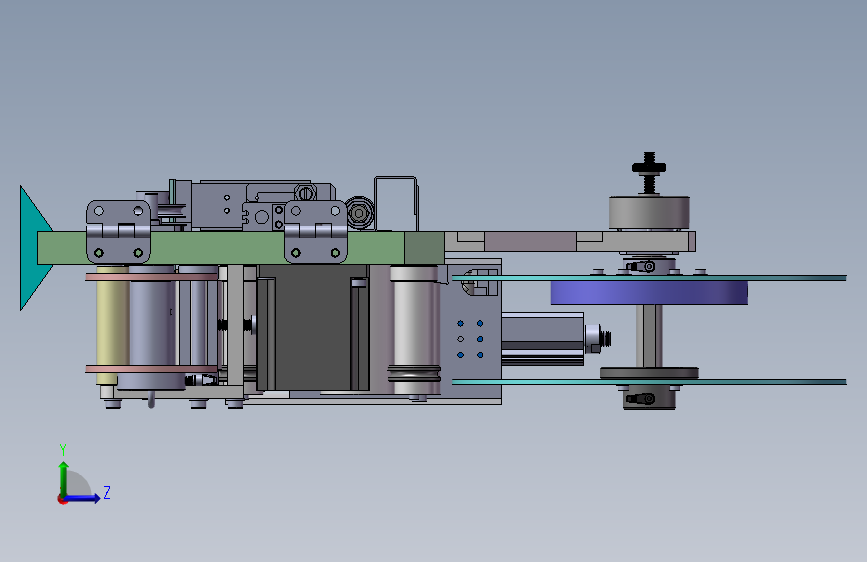
Task: Click the green Y axis of the triad
Action: coord(64,478)
